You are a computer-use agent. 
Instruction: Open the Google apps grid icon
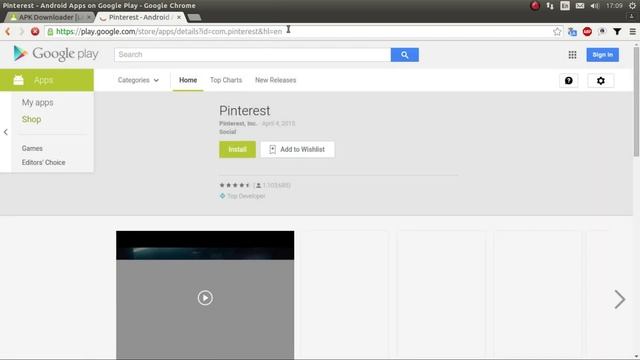click(x=572, y=55)
